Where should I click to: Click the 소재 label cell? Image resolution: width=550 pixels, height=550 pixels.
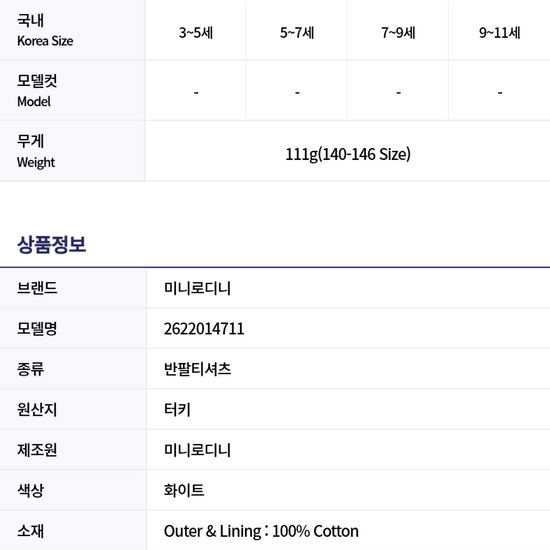pos(73,530)
